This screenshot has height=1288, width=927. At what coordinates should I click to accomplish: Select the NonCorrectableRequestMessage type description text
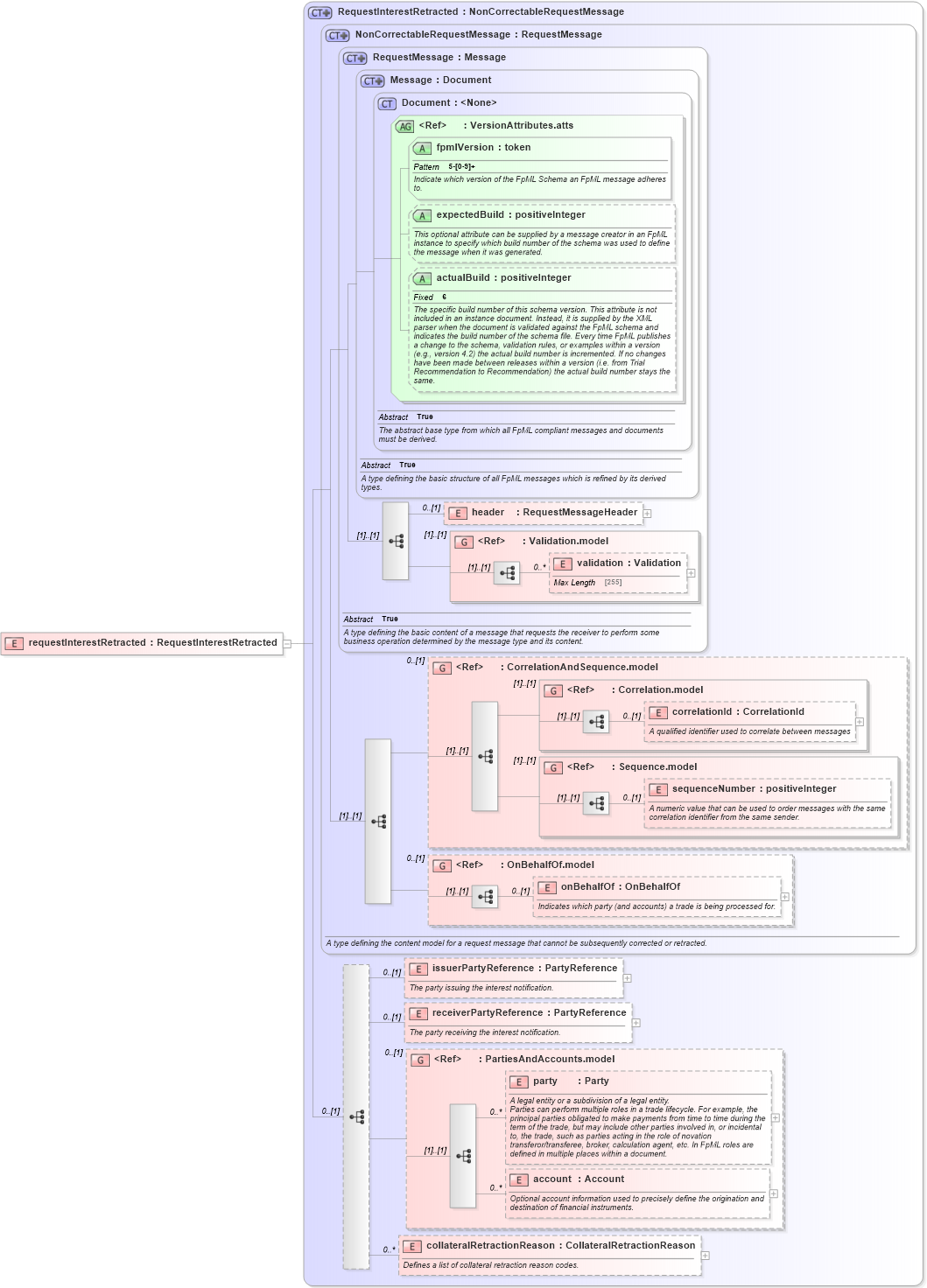point(516,943)
